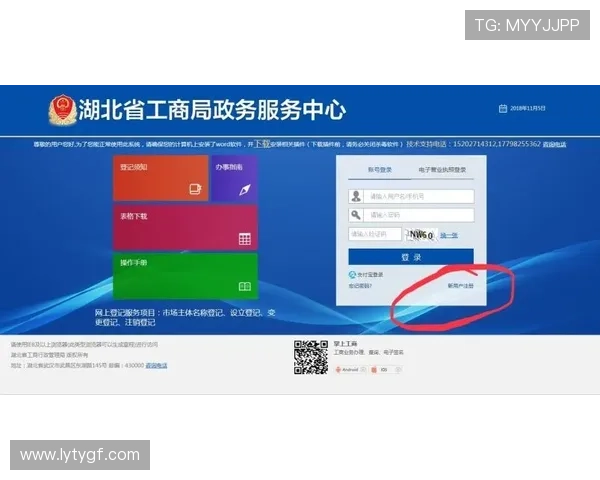The image size is (600, 480).
Task: Switch to the 账号登录 tab
Action: pyautogui.click(x=380, y=170)
